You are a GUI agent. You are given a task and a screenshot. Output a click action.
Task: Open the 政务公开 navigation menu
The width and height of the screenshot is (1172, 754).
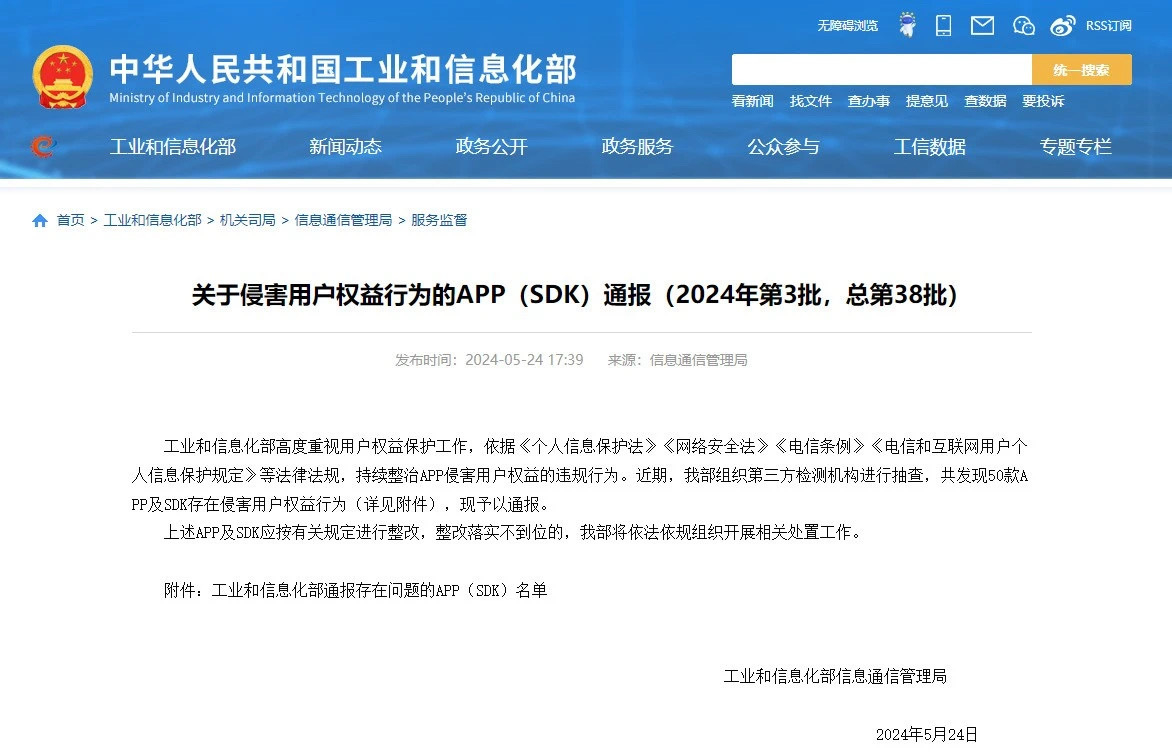(491, 147)
